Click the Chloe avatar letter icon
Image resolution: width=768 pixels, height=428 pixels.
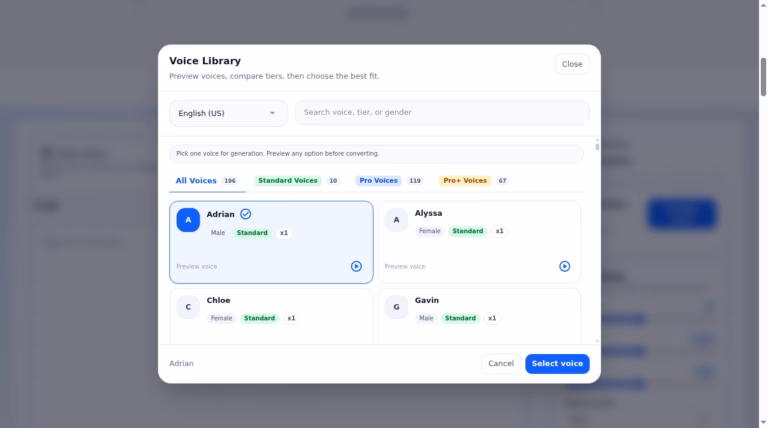(x=188, y=307)
